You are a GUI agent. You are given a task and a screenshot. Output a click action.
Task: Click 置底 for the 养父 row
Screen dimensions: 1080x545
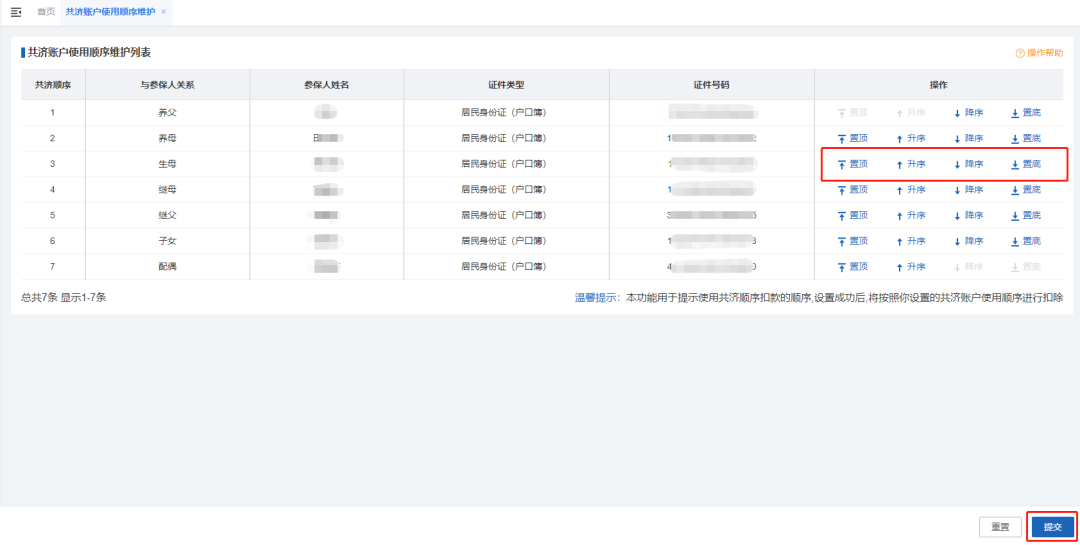pyautogui.click(x=1026, y=113)
